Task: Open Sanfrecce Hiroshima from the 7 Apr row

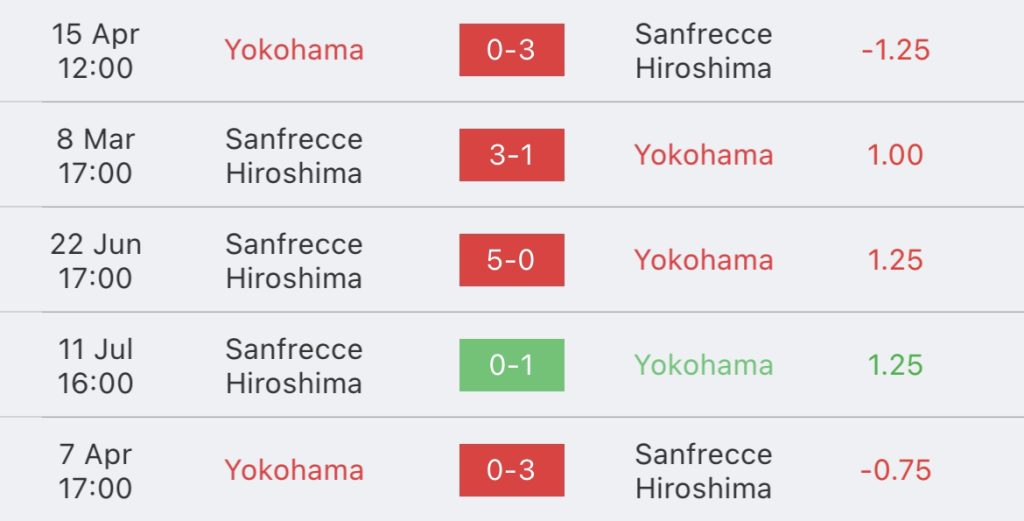Action: (x=703, y=471)
